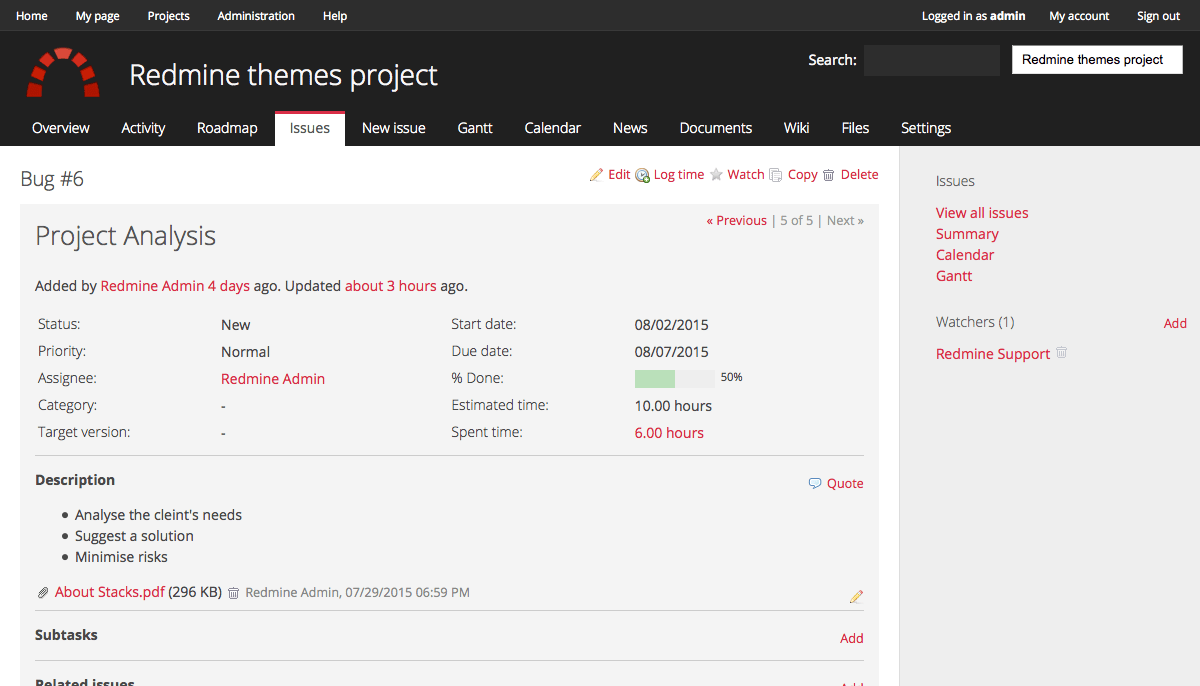Switch to the Calendar tab
The width and height of the screenshot is (1200, 686).
click(x=553, y=128)
